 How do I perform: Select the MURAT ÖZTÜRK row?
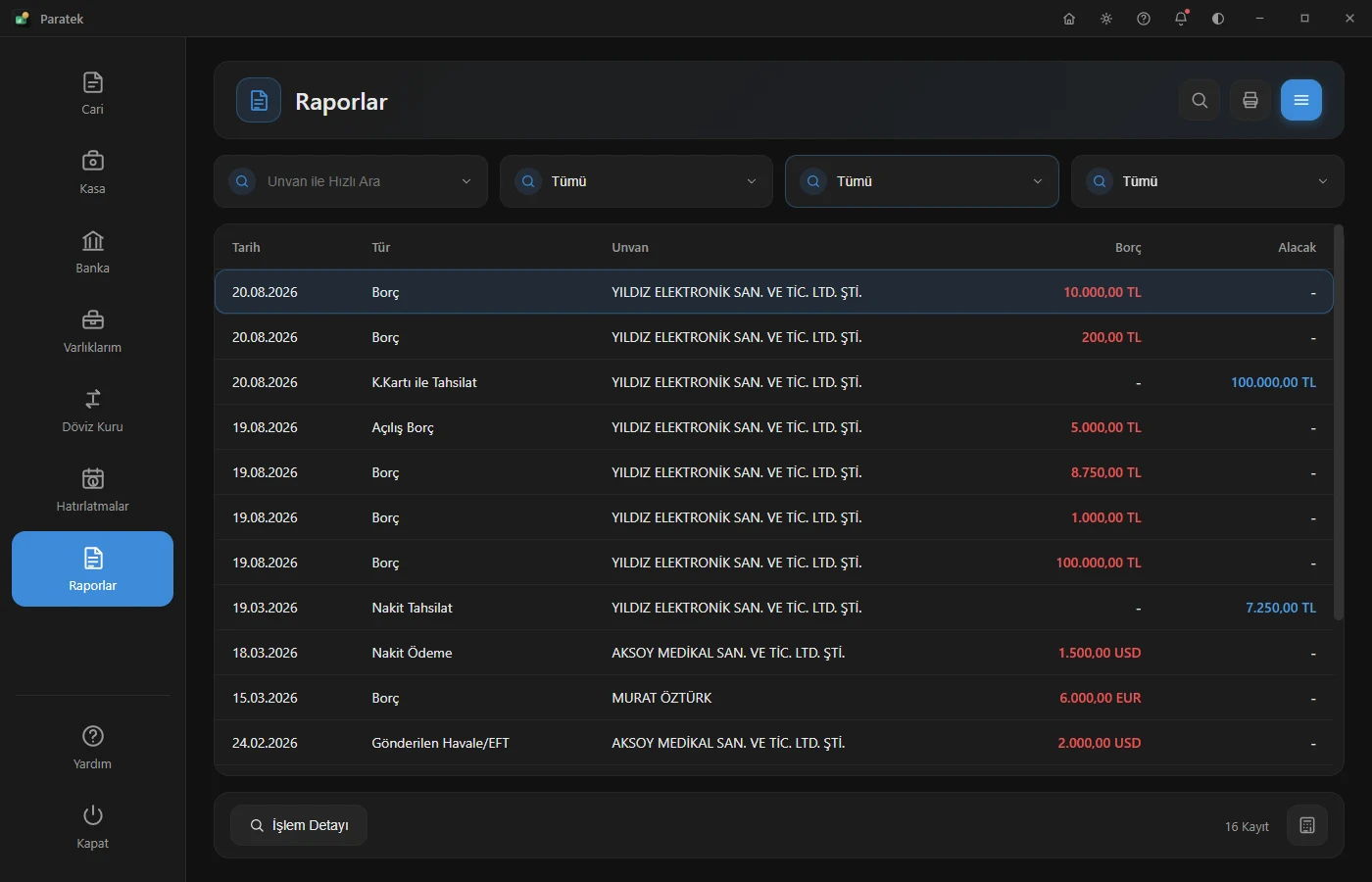[x=774, y=698]
